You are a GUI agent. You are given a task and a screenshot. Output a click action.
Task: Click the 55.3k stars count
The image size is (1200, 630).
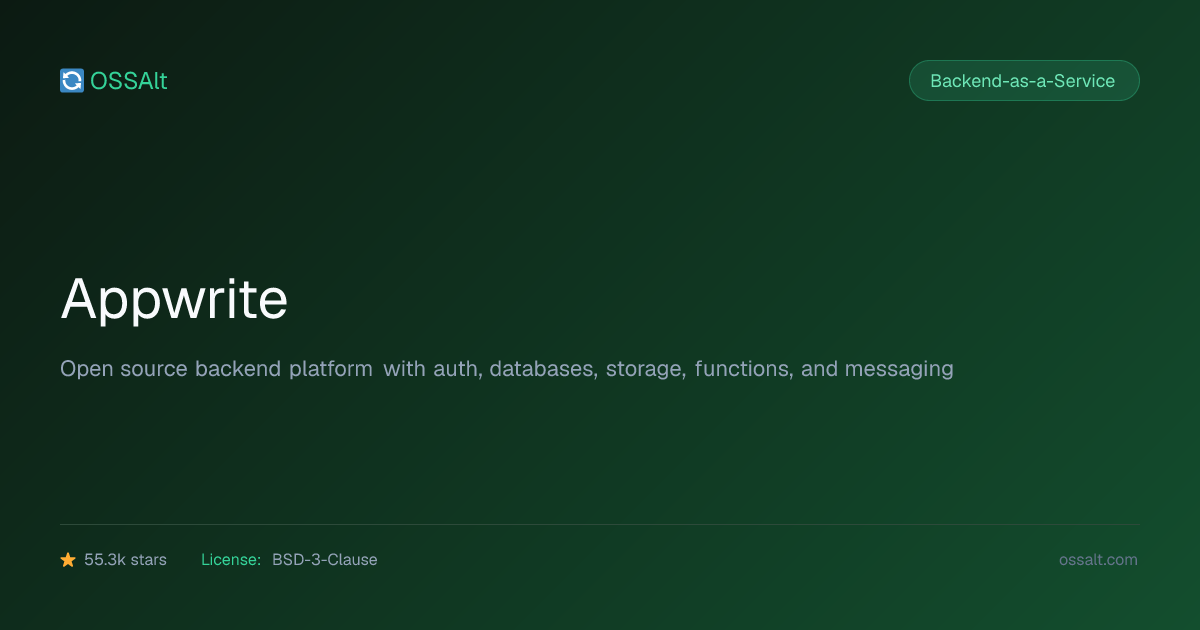tap(125, 560)
